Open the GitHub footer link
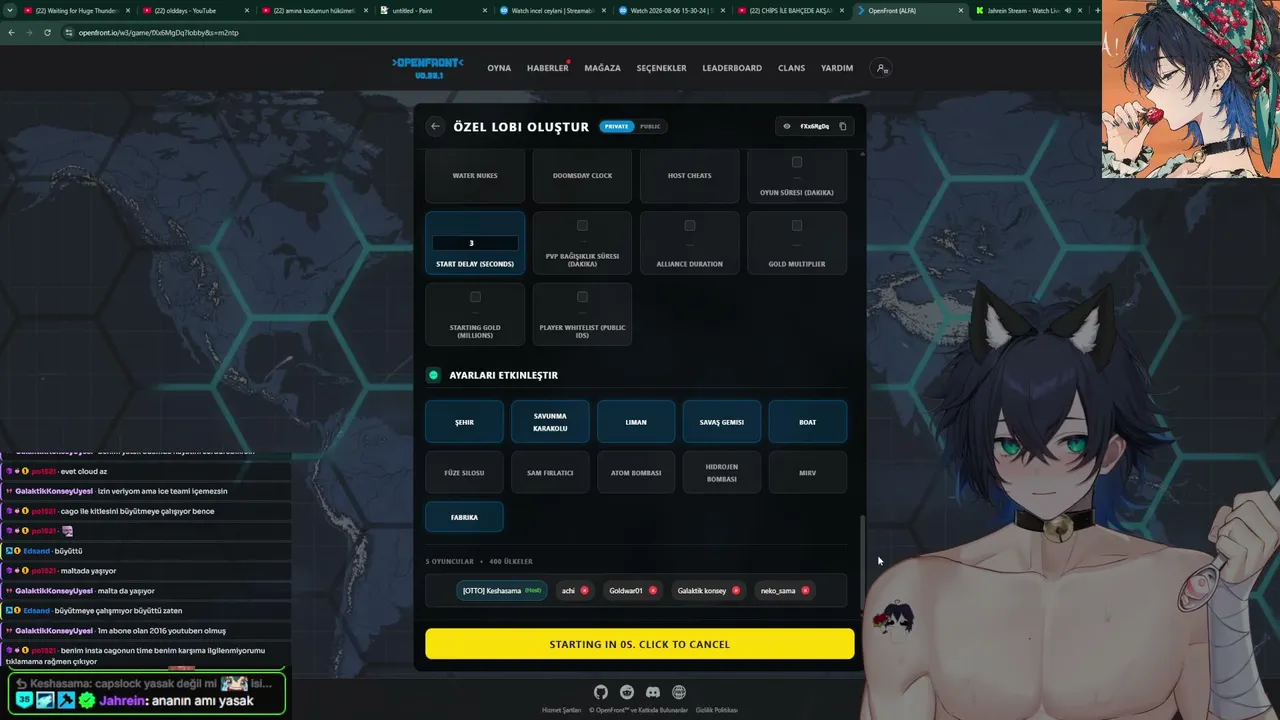The width and height of the screenshot is (1280, 720). 600,692
